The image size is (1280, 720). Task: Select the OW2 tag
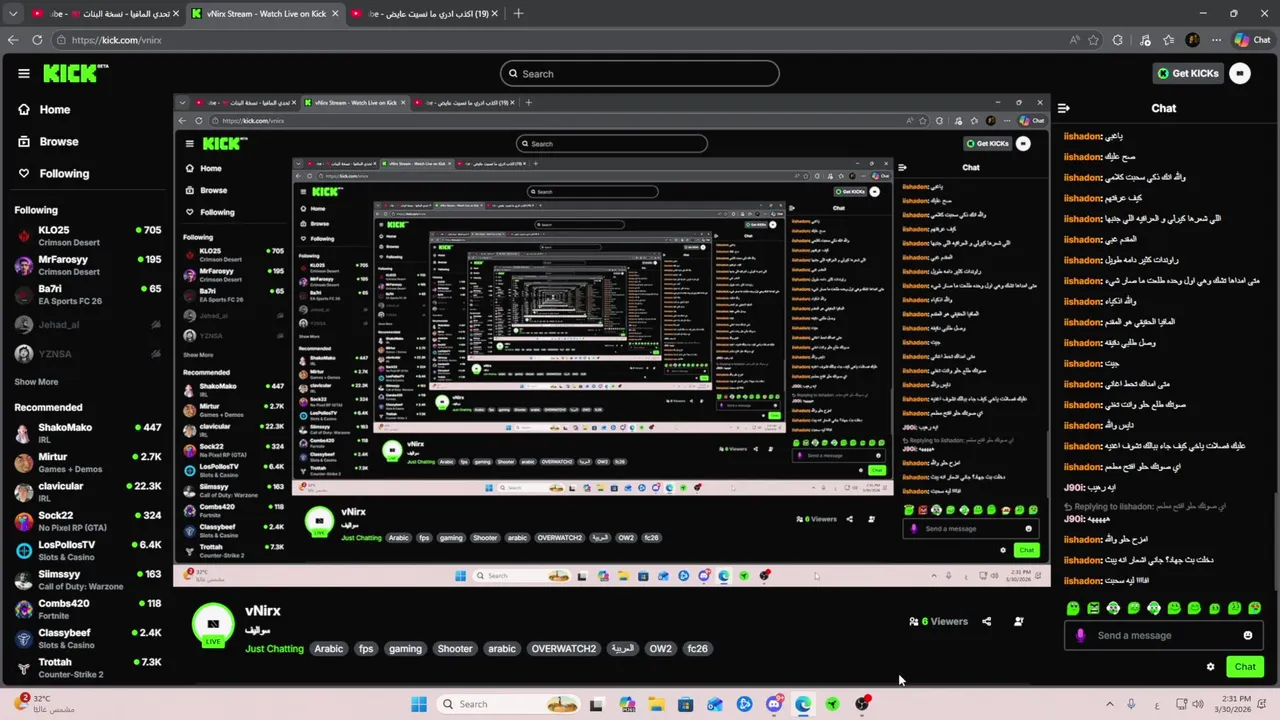tap(660, 649)
